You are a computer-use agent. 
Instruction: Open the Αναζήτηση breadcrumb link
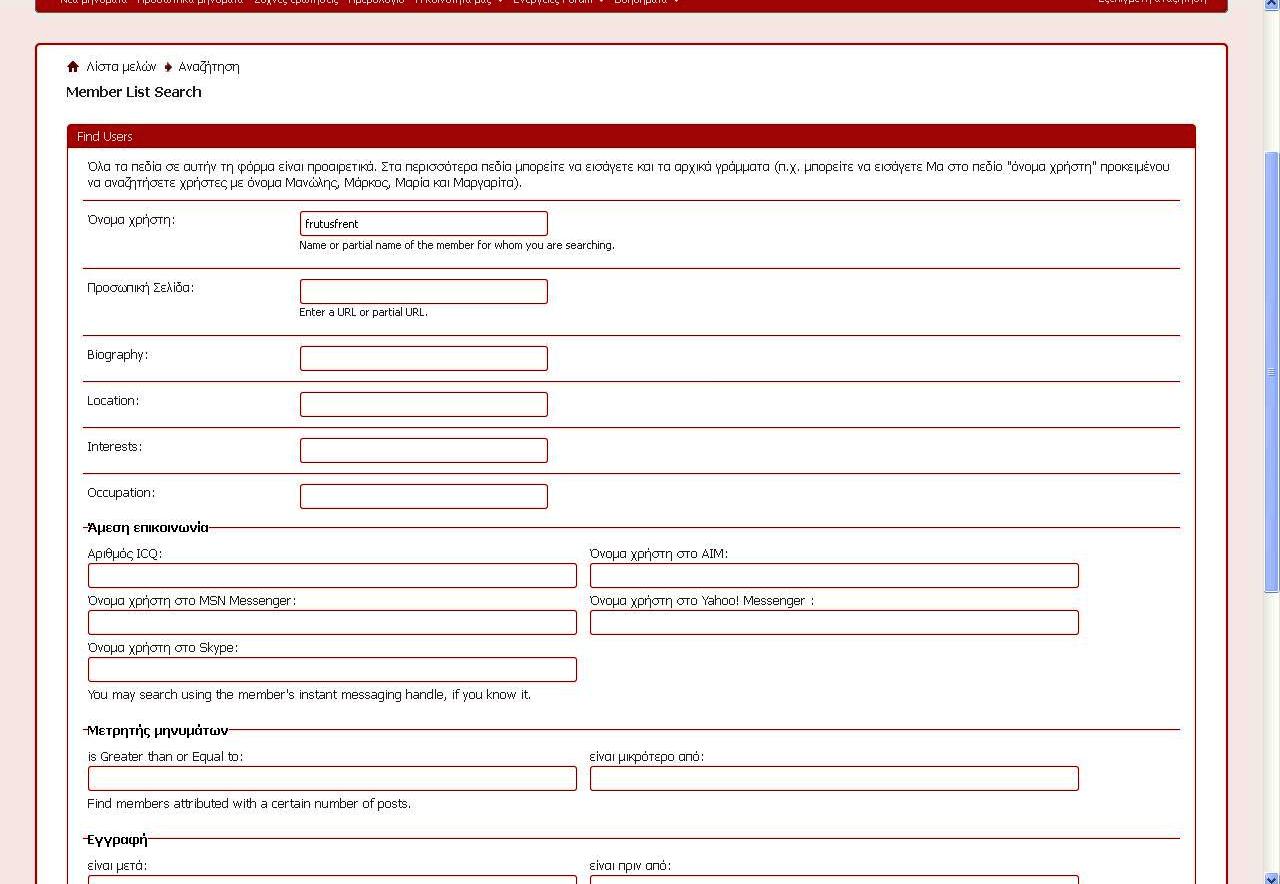209,67
